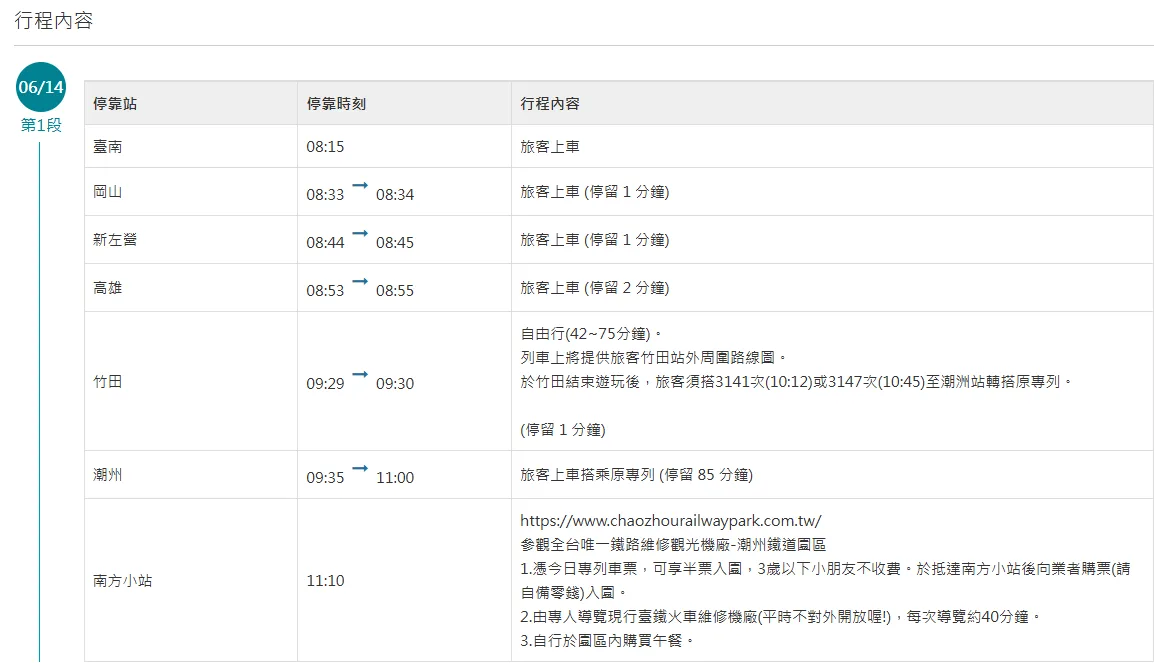Click the arrow icon in the 岡山 row
Screen dimensions: 1154x663
pyautogui.click(x=360, y=186)
